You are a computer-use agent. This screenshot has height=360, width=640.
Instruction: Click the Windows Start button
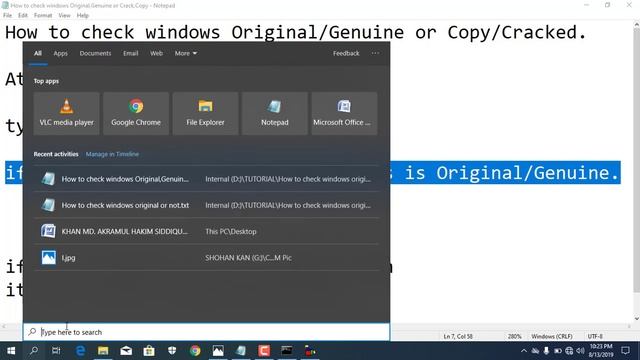point(11,351)
